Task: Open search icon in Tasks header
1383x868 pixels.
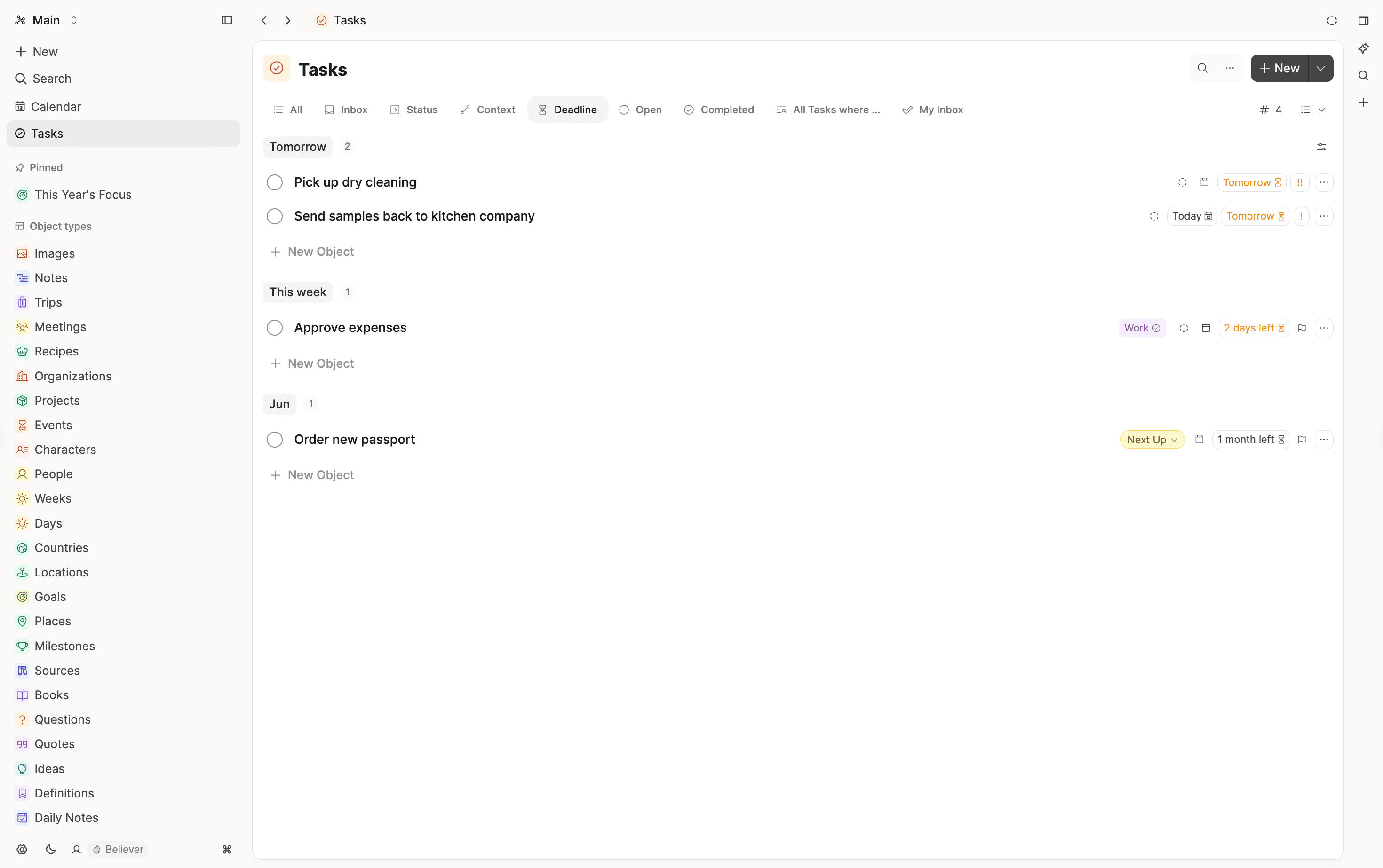Action: click(1202, 68)
